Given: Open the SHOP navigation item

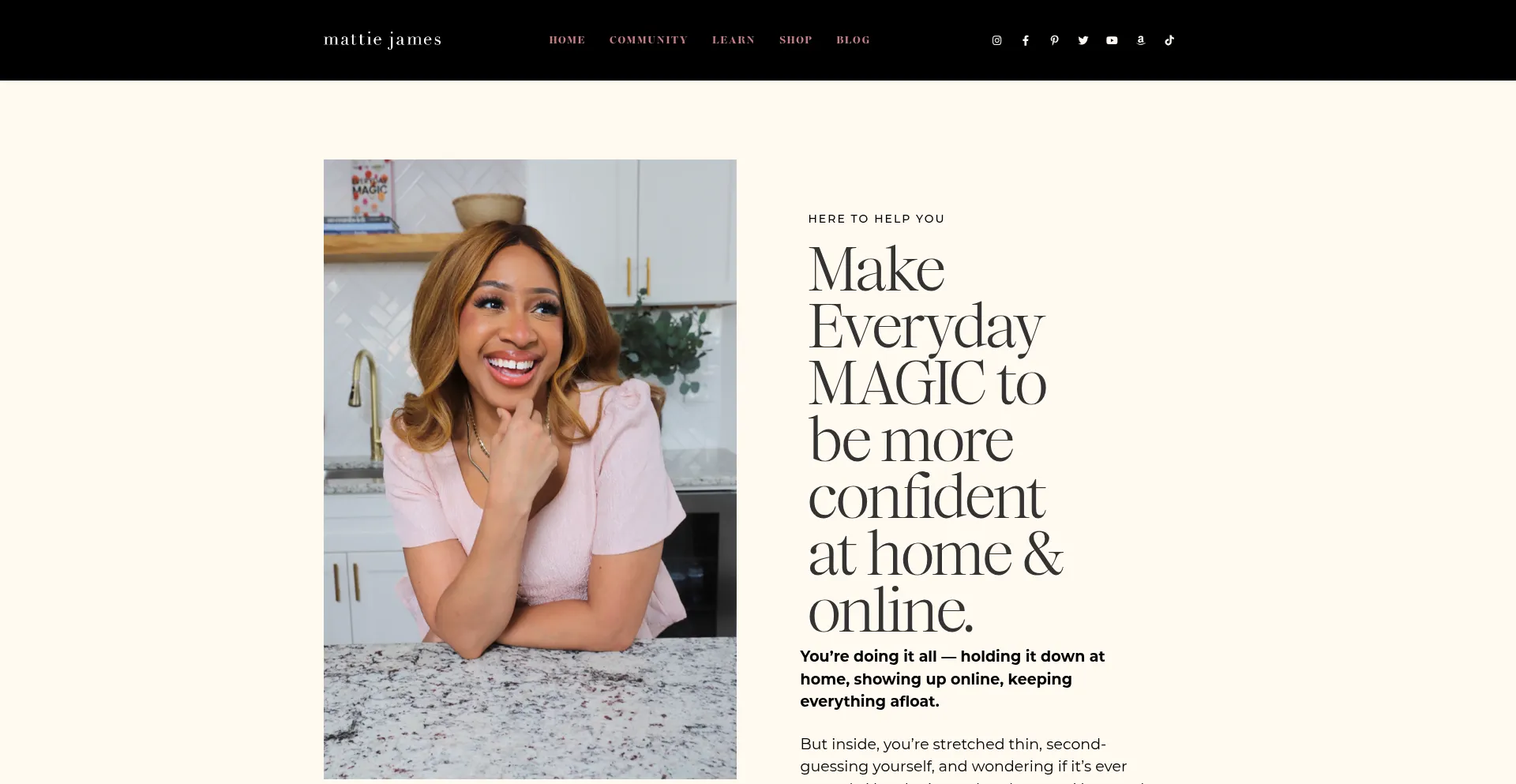Looking at the screenshot, I should 795,39.
